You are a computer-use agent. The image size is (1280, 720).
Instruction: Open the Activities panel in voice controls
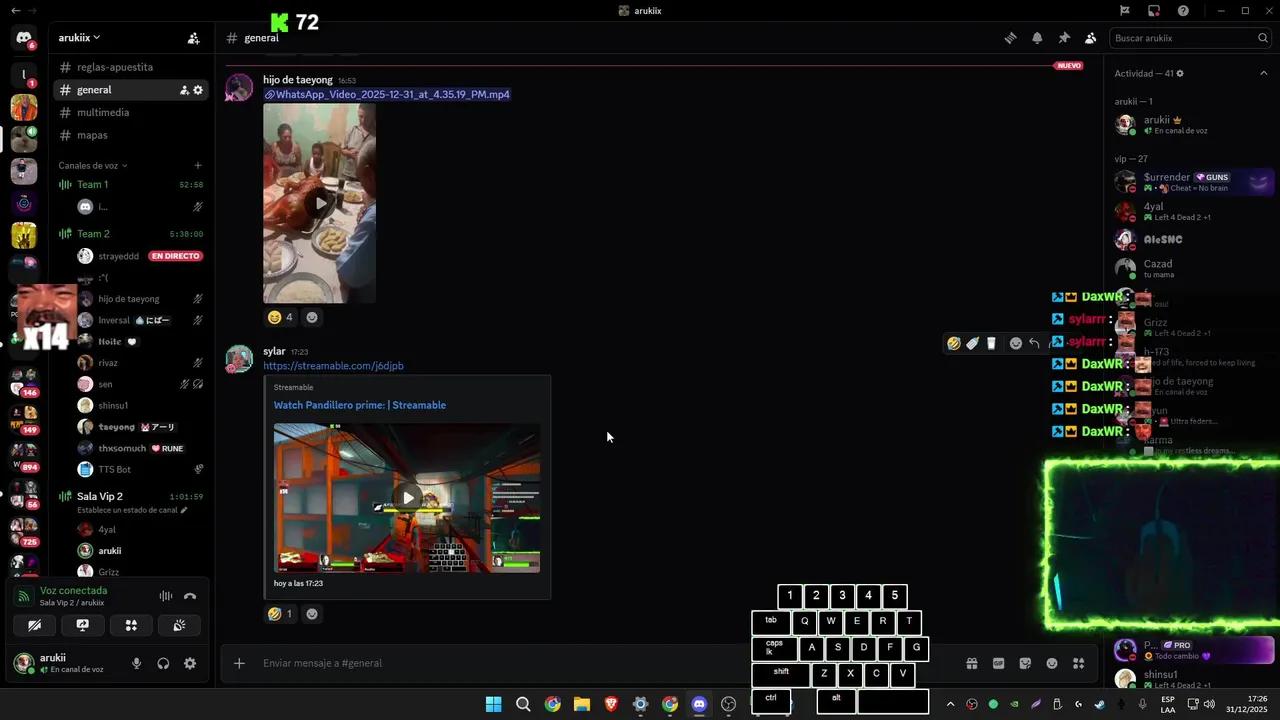(131, 625)
